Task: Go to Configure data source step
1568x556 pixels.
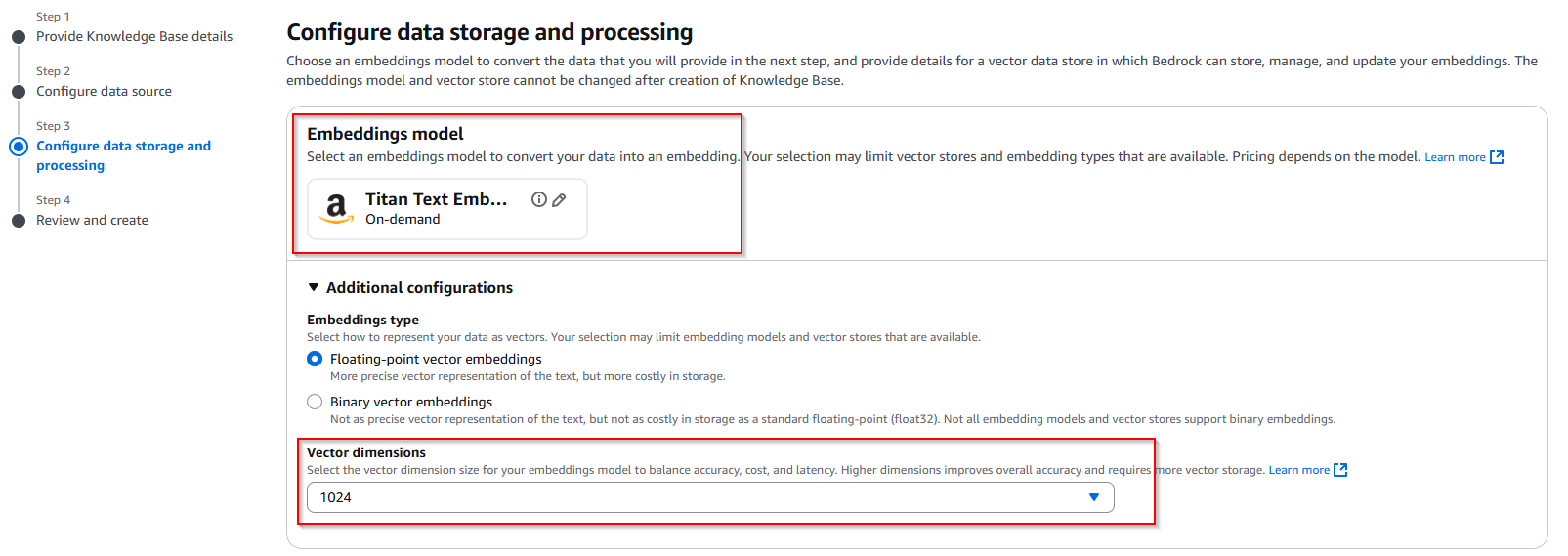Action: click(104, 91)
